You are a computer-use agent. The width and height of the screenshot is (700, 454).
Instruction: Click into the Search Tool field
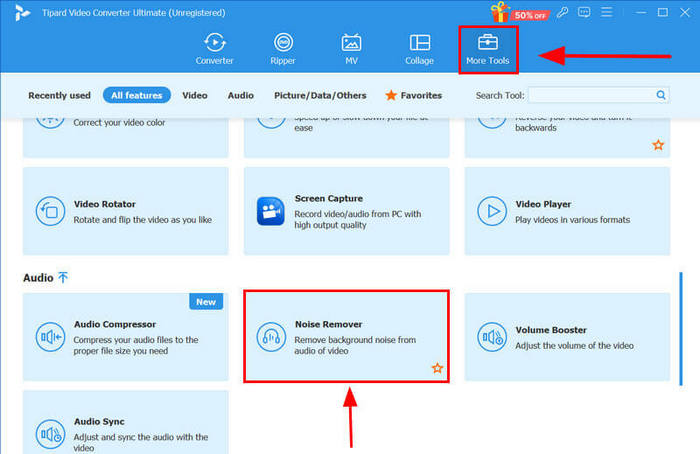(592, 95)
